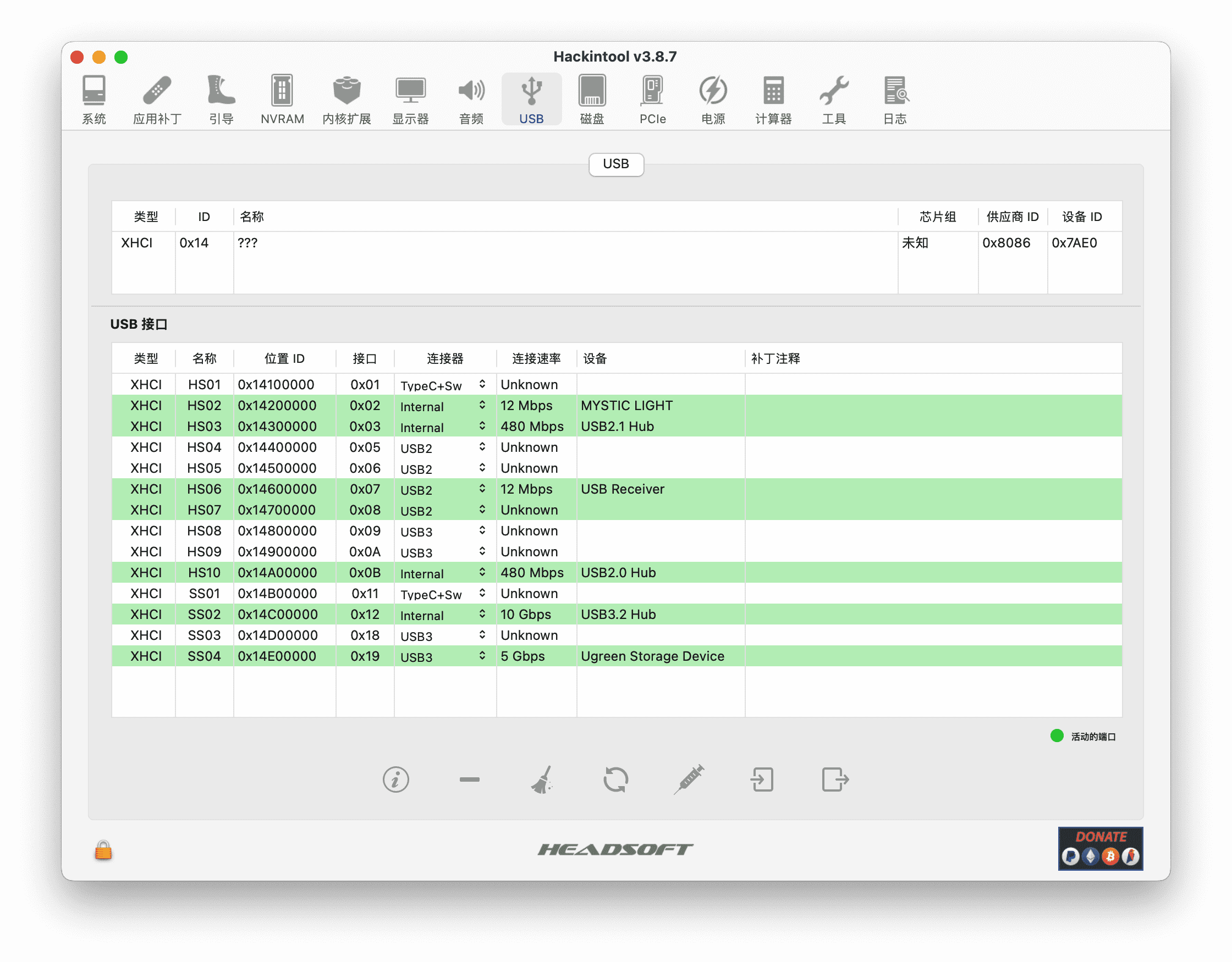
Task: Click the minus remove-port icon
Action: click(x=469, y=779)
